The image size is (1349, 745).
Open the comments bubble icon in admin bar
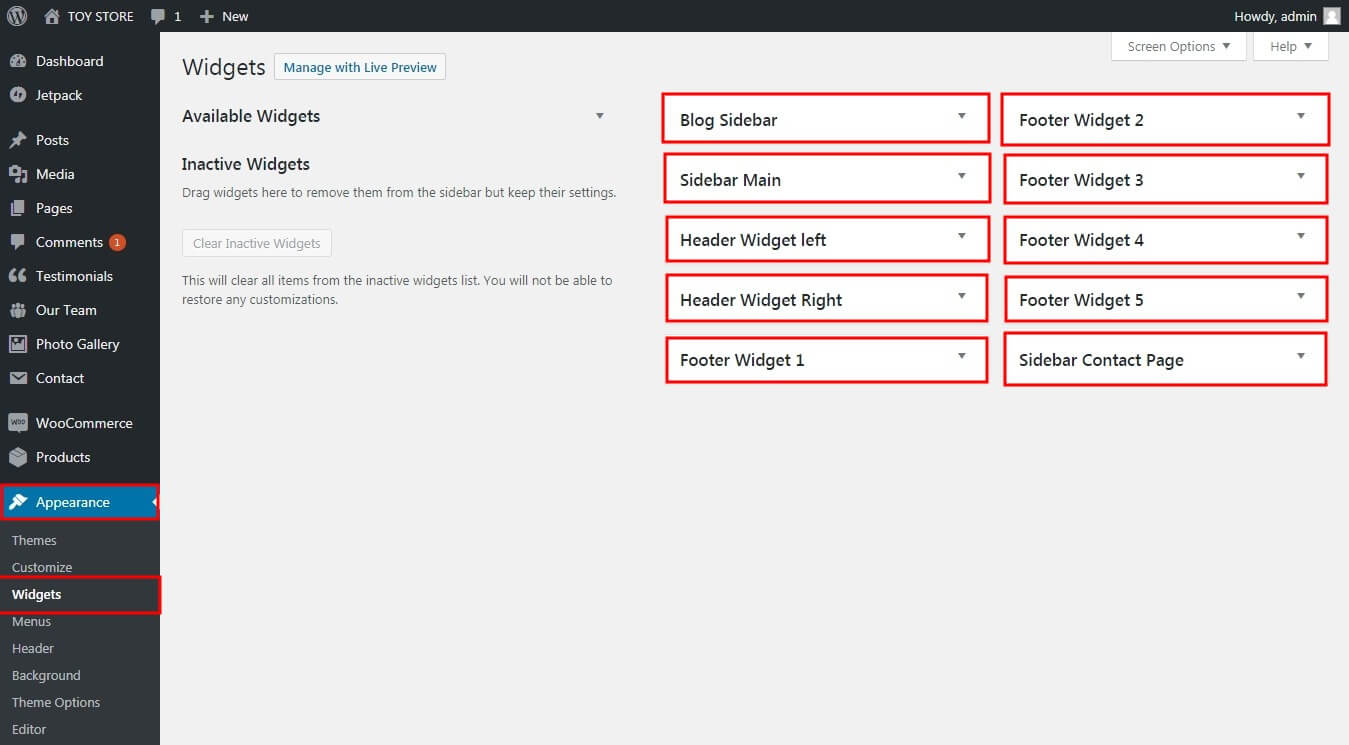pyautogui.click(x=158, y=17)
